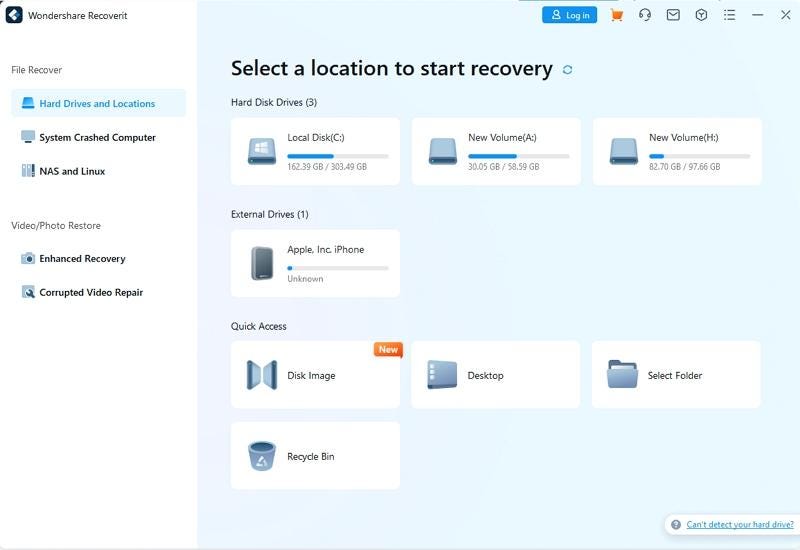Select Hard Drives and Locations in sidebar
The image size is (800, 550).
pyautogui.click(x=98, y=103)
